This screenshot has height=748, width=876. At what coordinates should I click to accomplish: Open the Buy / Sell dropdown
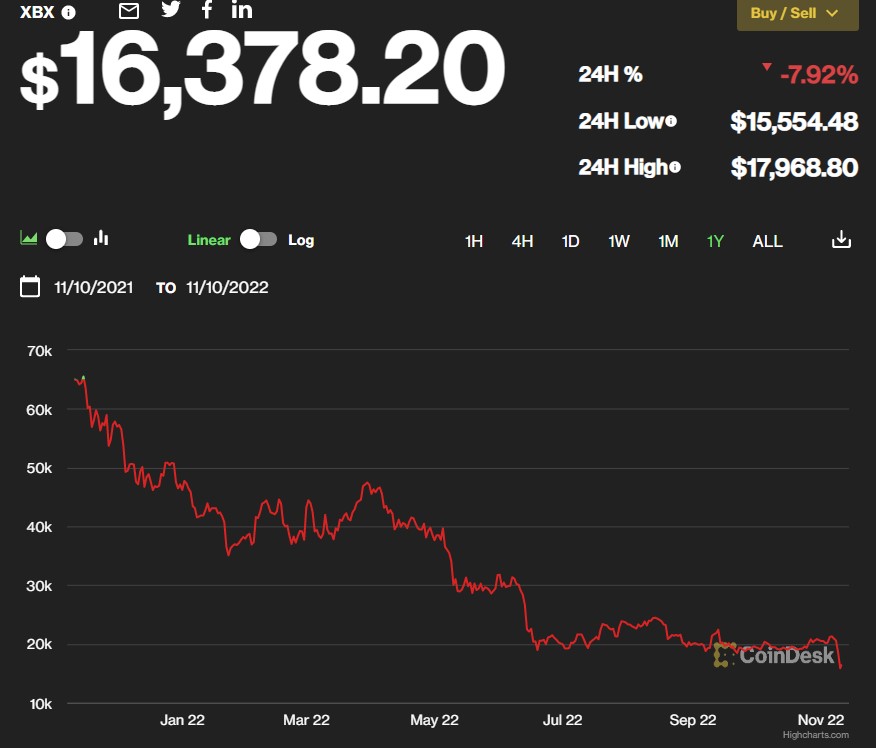tap(797, 14)
